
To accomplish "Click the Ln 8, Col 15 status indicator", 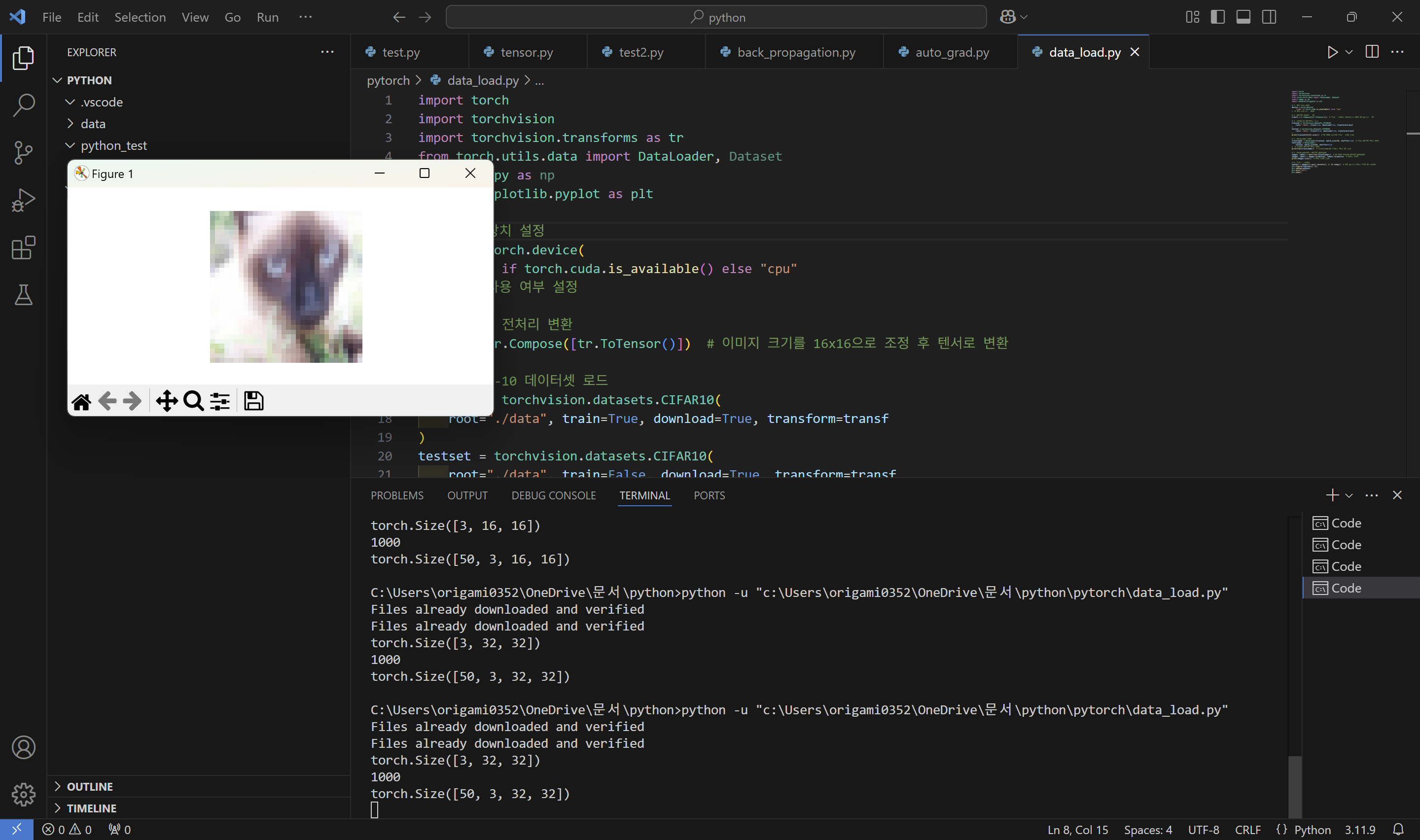I will [1077, 829].
